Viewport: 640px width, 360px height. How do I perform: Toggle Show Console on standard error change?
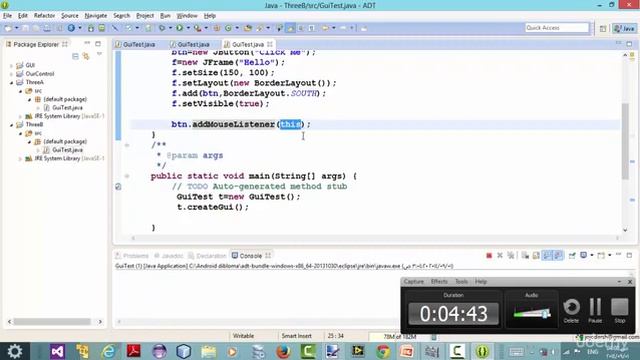tap(558, 256)
